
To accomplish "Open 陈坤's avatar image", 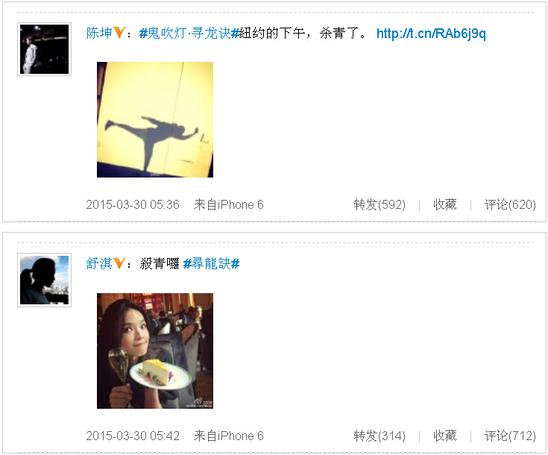I will (x=44, y=49).
